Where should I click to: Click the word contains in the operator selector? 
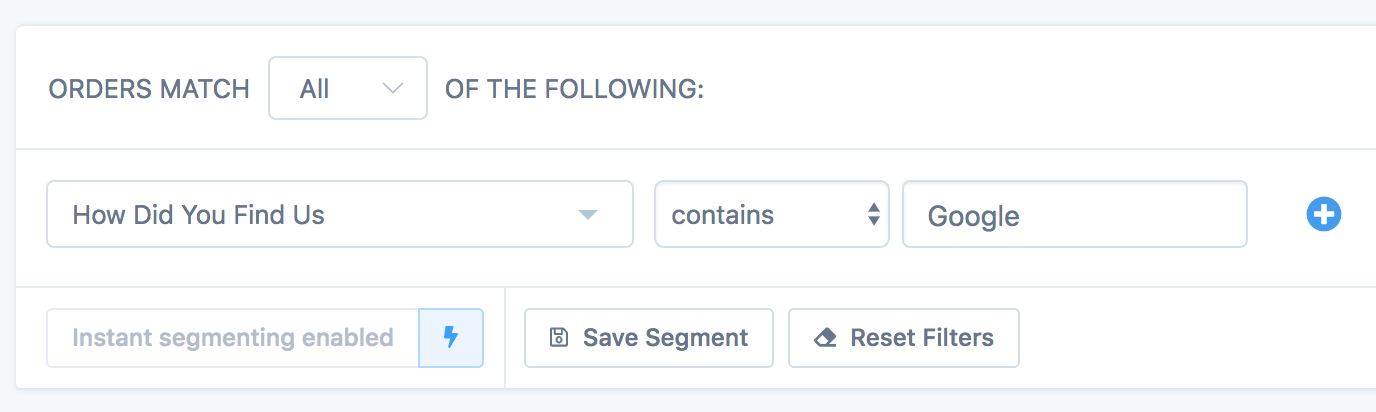722,214
